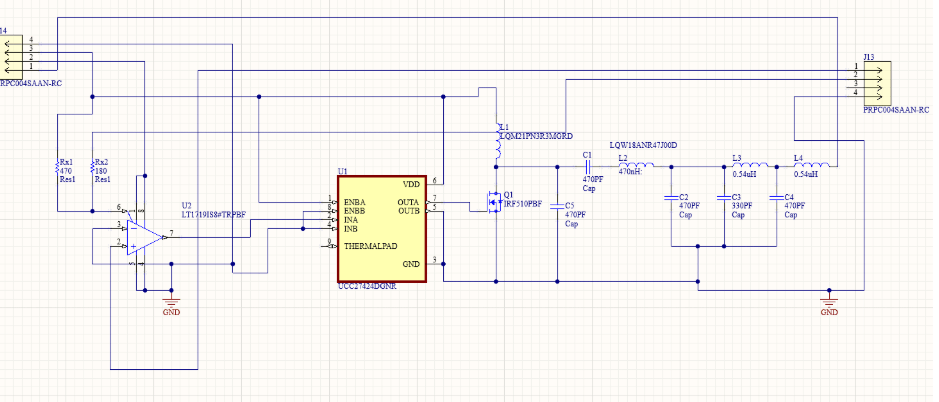Click the PRPC004SAAN-RC label under J13
939x402 pixels.
click(x=896, y=110)
